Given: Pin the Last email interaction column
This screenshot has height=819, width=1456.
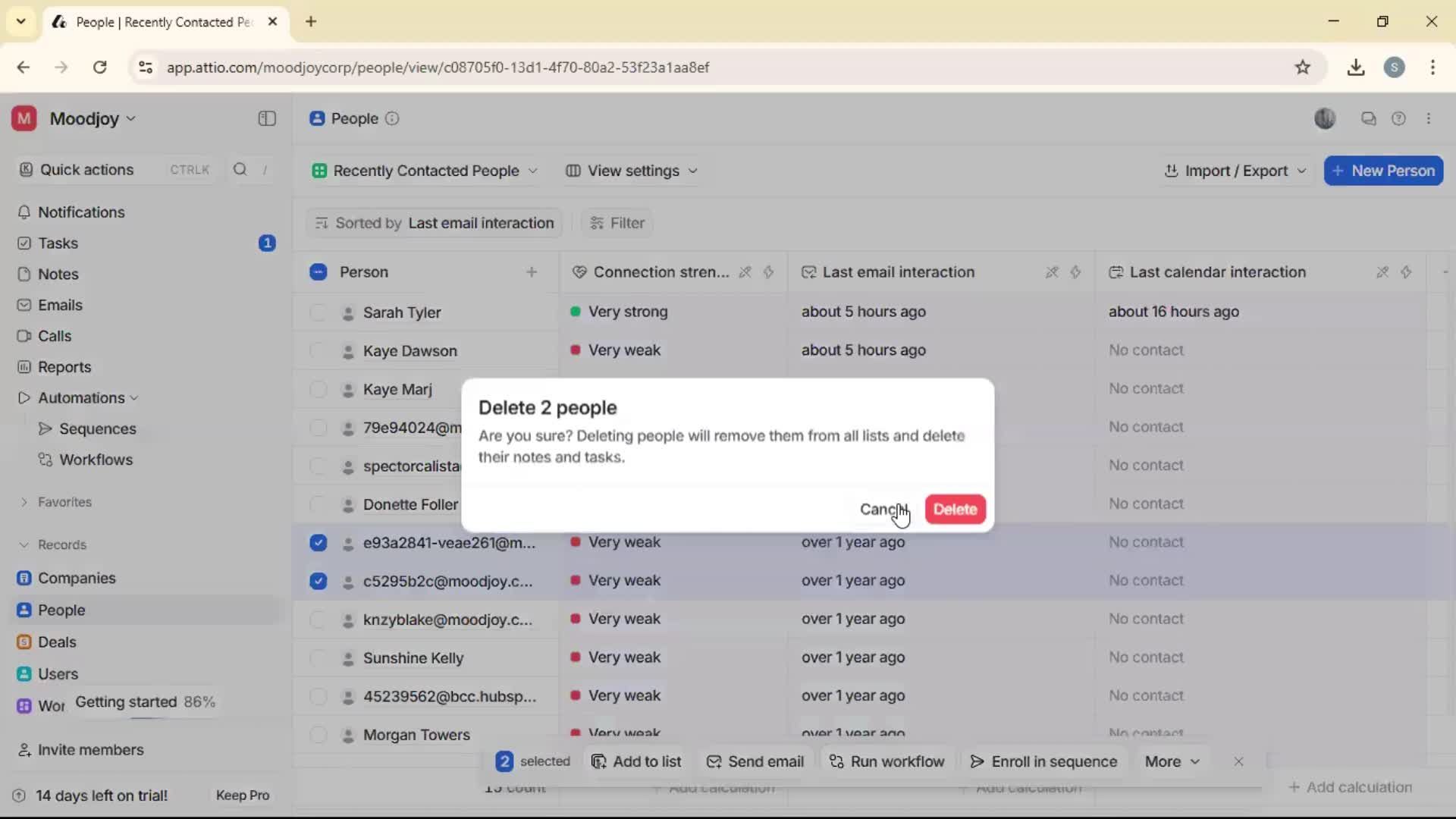Looking at the screenshot, I should [1051, 272].
